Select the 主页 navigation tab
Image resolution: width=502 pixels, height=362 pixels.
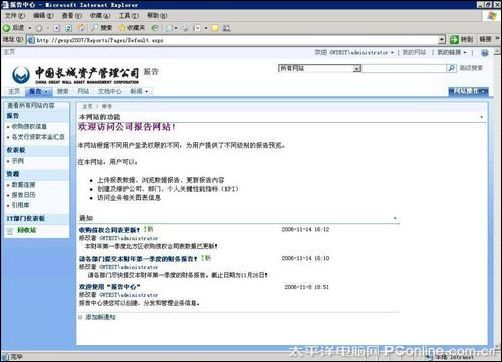[x=14, y=91]
